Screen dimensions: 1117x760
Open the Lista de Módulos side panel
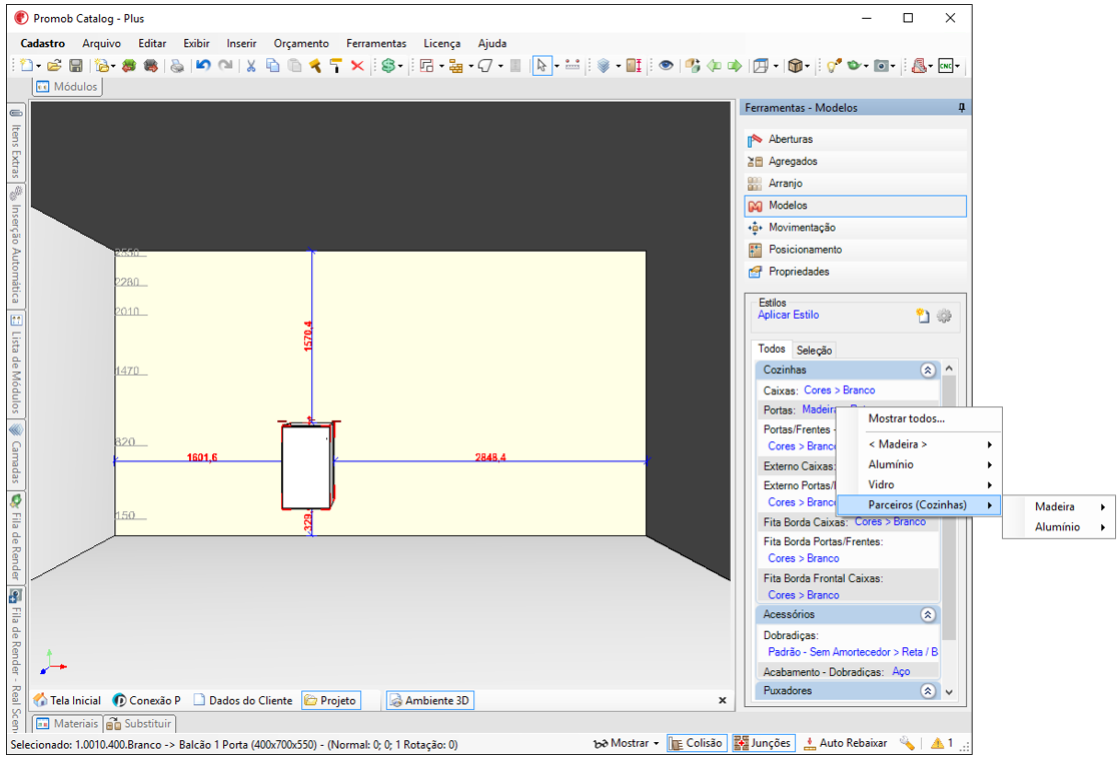pyautogui.click(x=16, y=364)
